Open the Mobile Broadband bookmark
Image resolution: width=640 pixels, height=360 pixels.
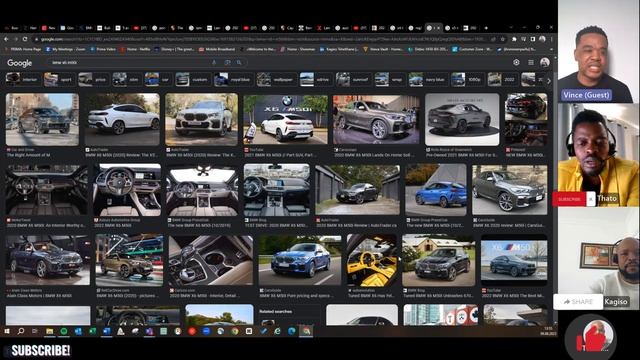tap(217, 49)
